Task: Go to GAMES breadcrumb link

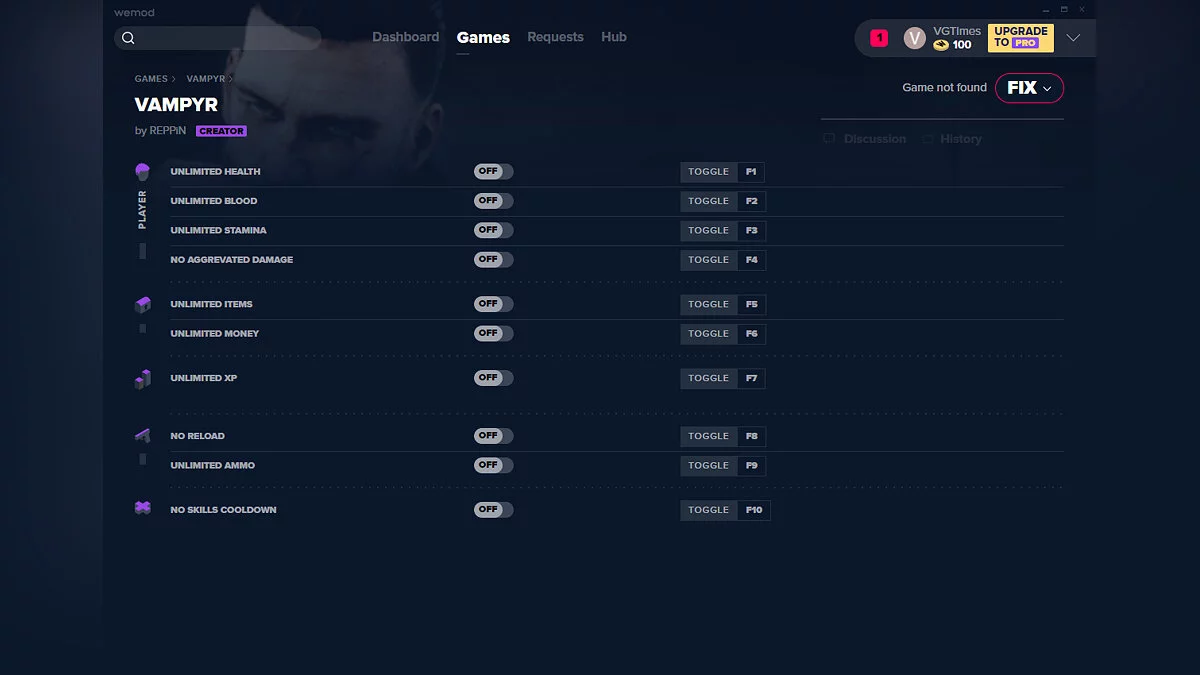Action: 151,79
